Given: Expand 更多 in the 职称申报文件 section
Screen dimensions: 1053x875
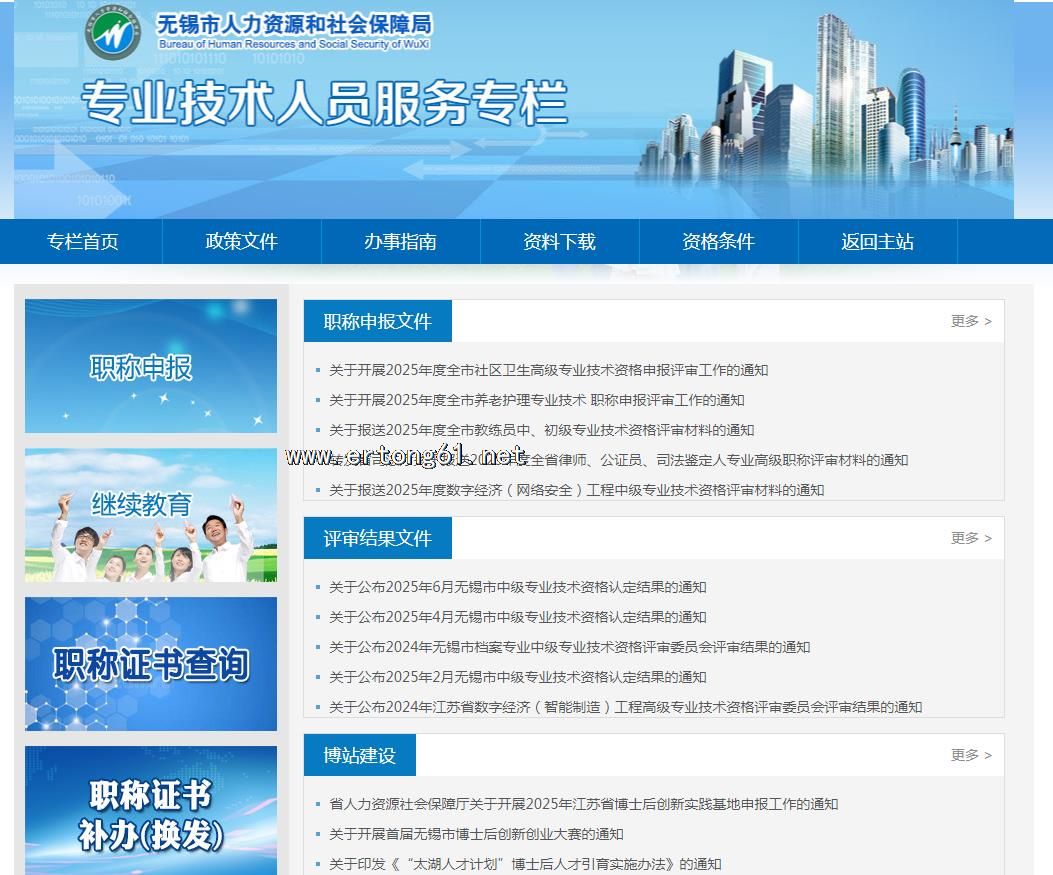Looking at the screenshot, I should click(970, 321).
